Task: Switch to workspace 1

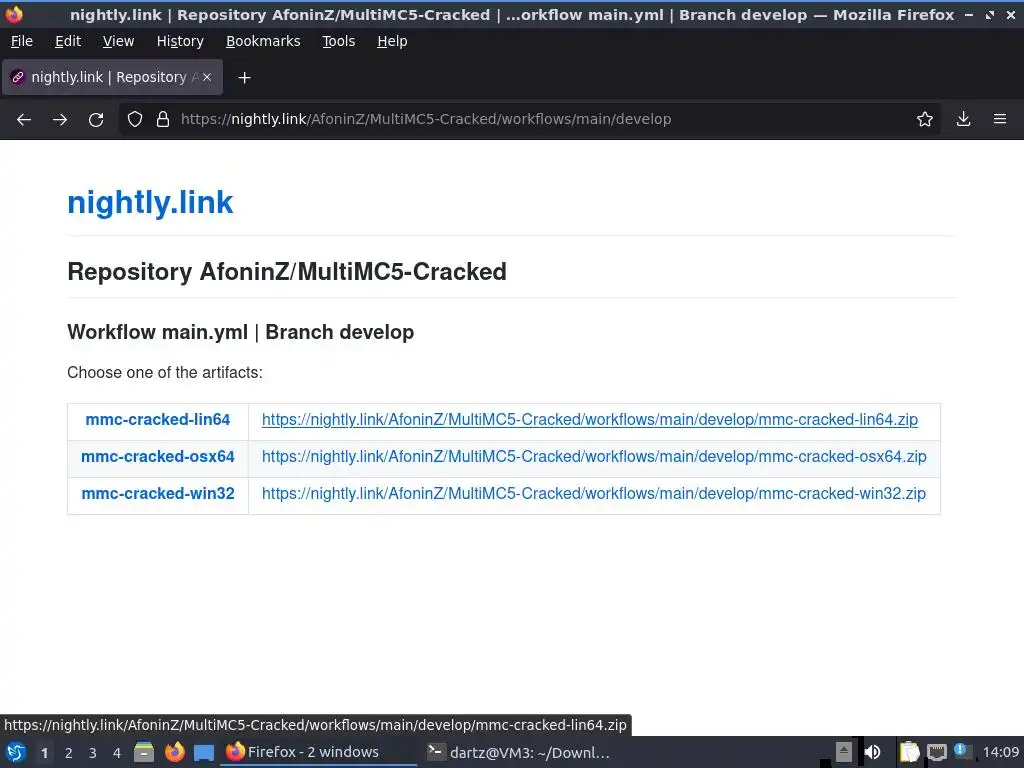Action: (x=44, y=753)
